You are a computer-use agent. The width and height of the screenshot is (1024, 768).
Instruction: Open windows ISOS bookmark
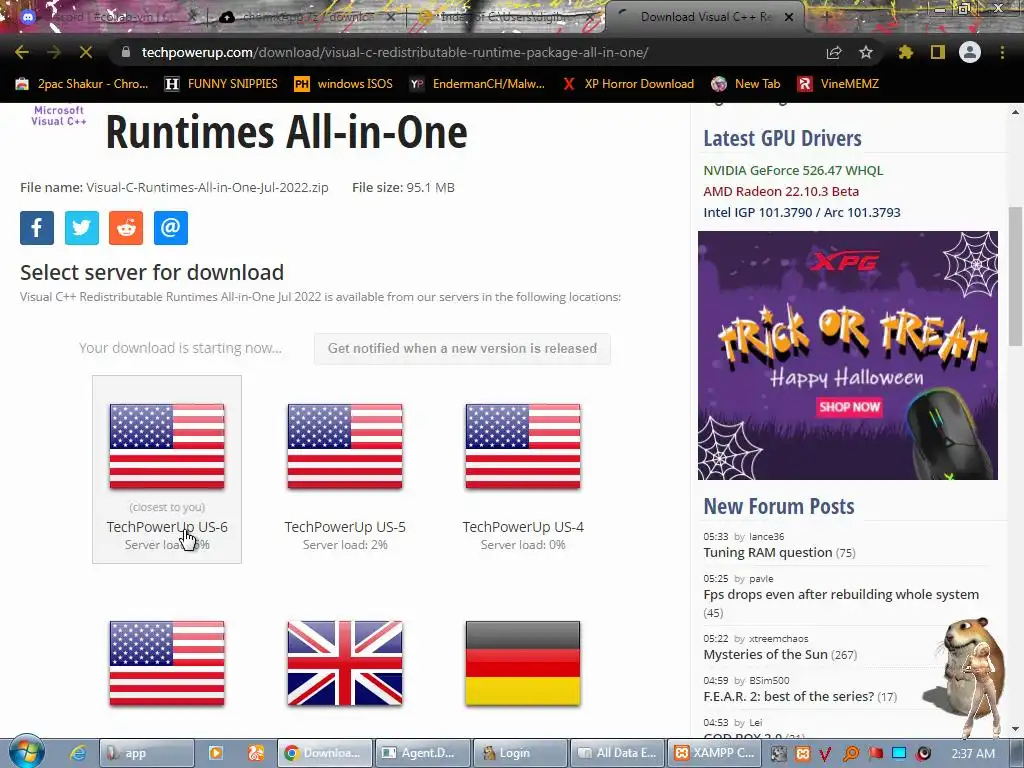(344, 84)
